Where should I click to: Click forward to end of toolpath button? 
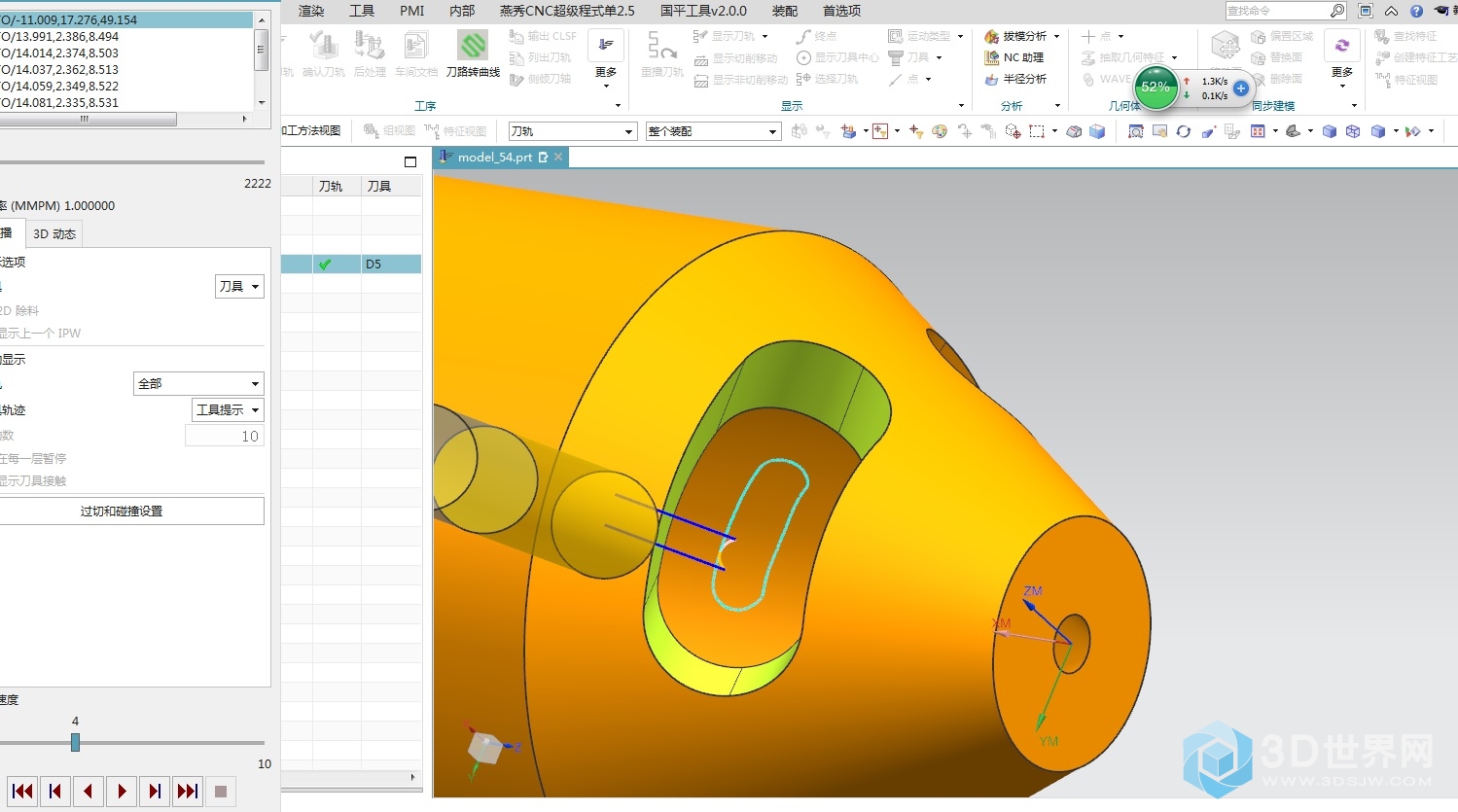tap(188, 792)
